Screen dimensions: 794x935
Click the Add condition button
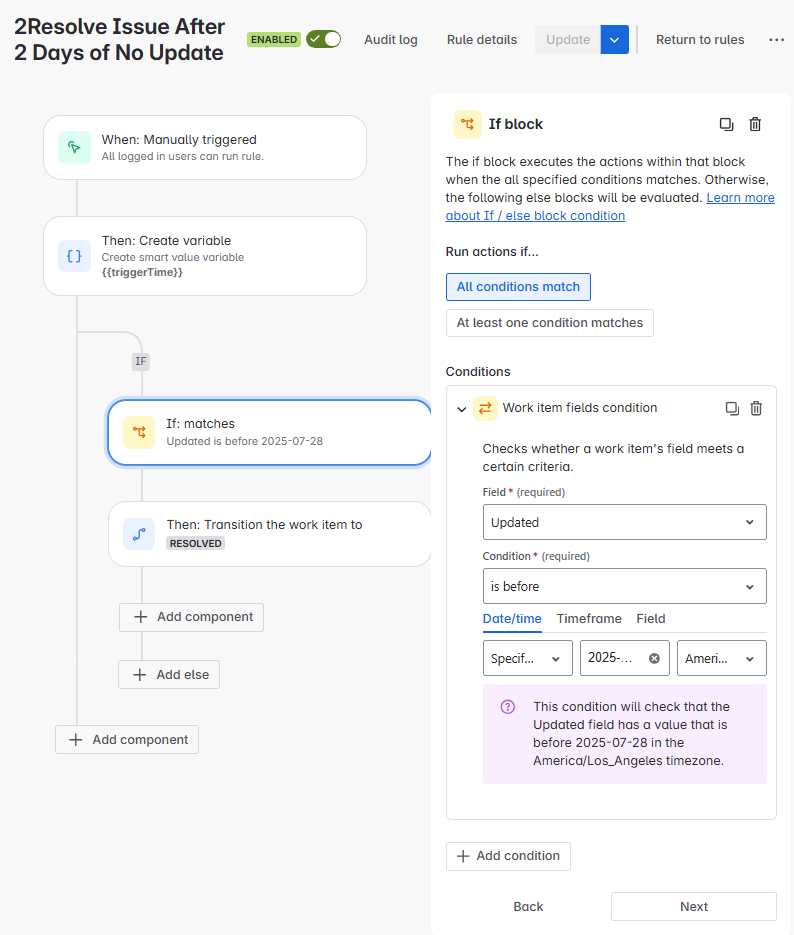point(508,856)
